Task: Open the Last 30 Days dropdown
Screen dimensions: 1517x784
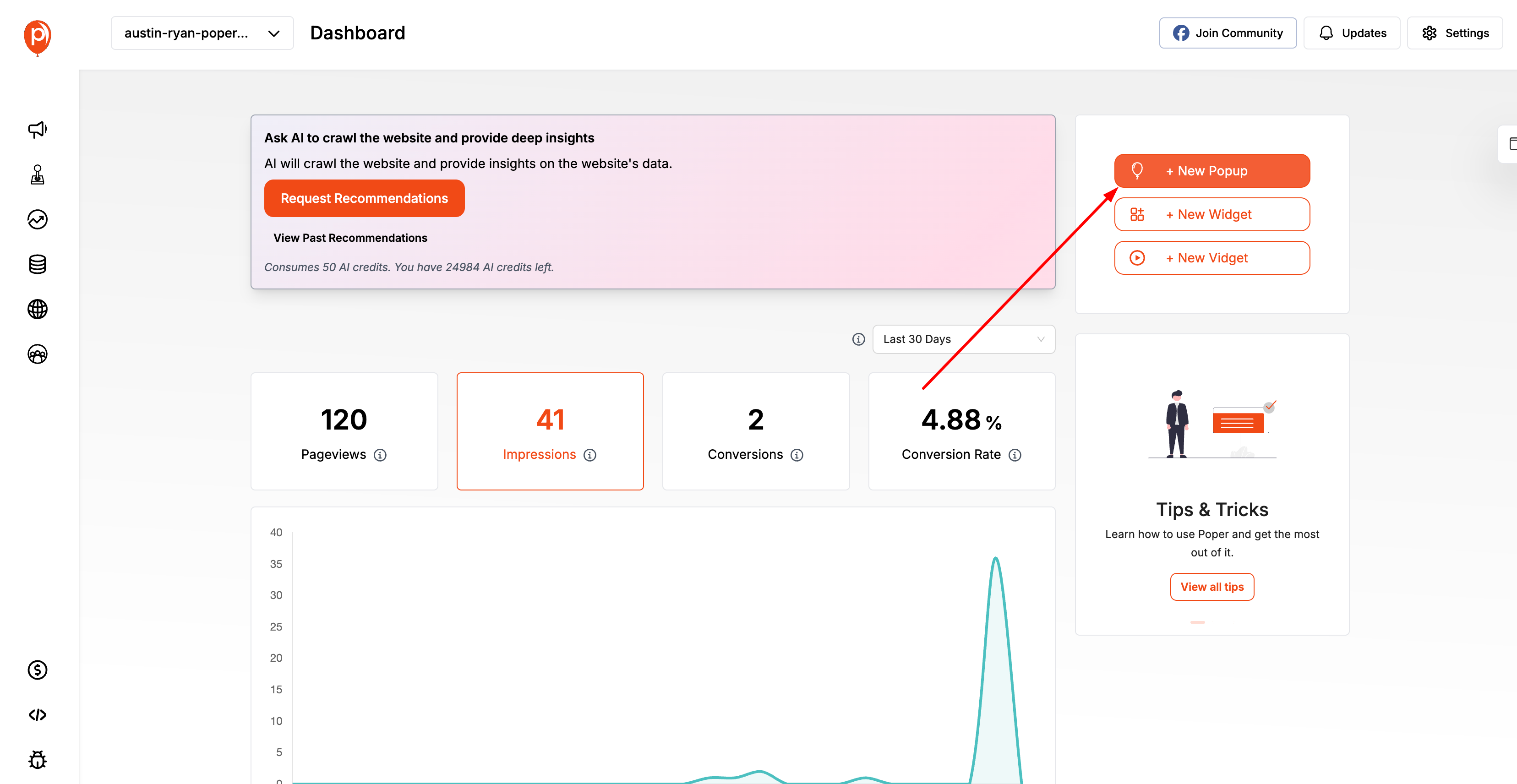Action: click(963, 339)
